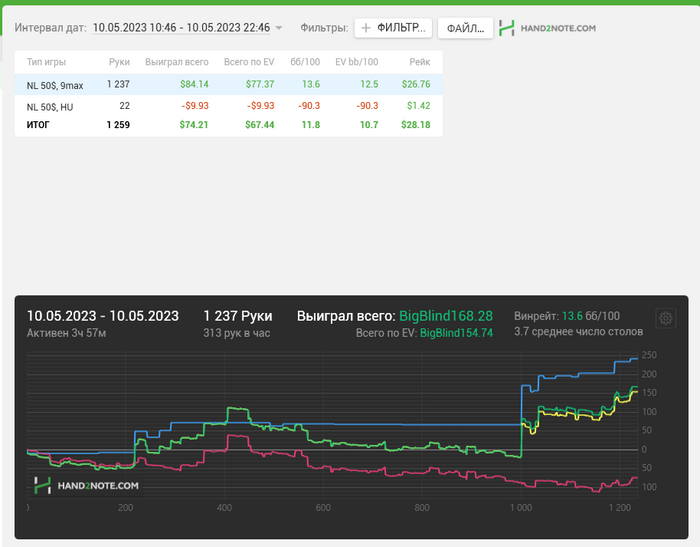Sort by the Тип игры column header
Screen dimensions: 700x547
(x=46, y=62)
